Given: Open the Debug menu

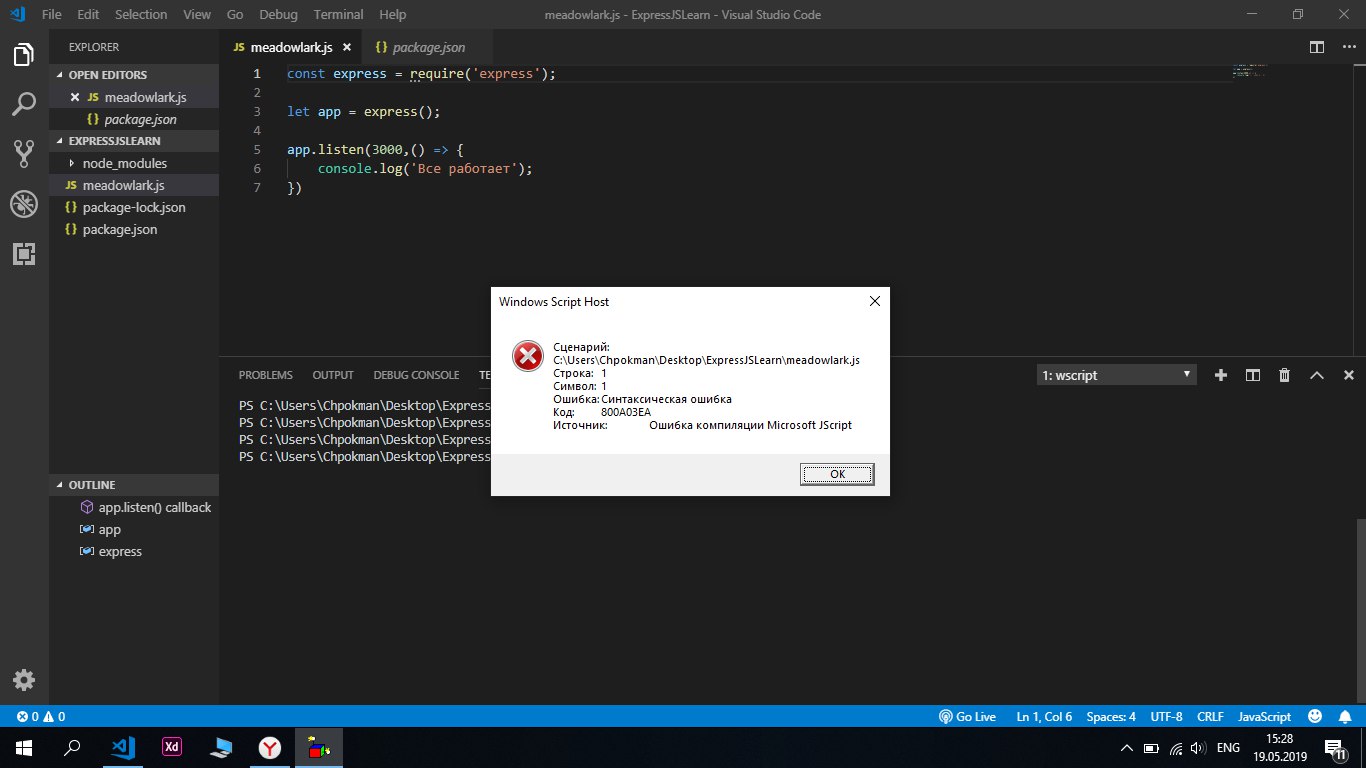Looking at the screenshot, I should 278,14.
